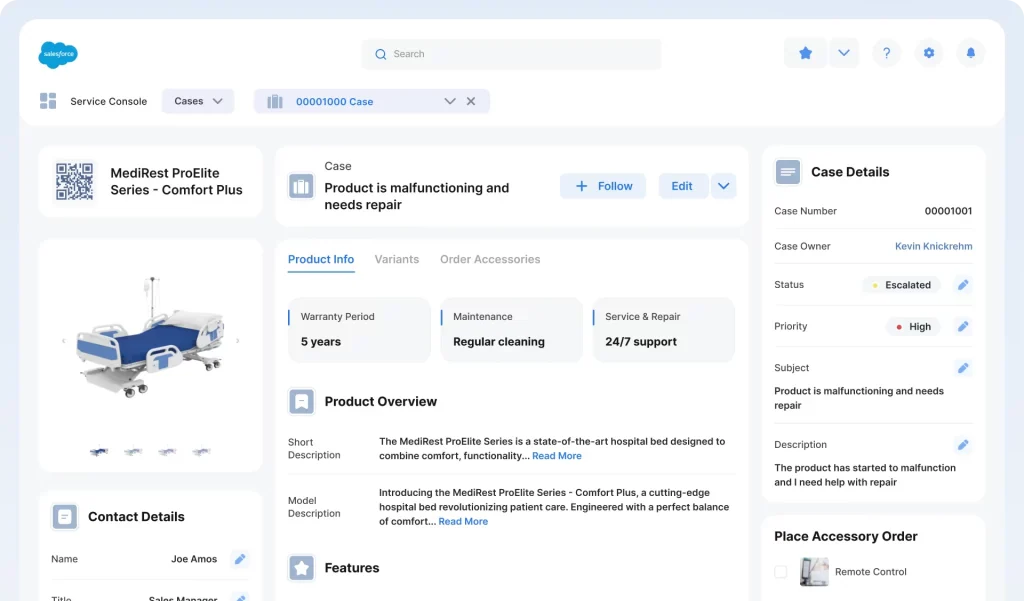Screen dimensions: 1024x601
Task: Show previous product image arrow
Action: pos(63,340)
